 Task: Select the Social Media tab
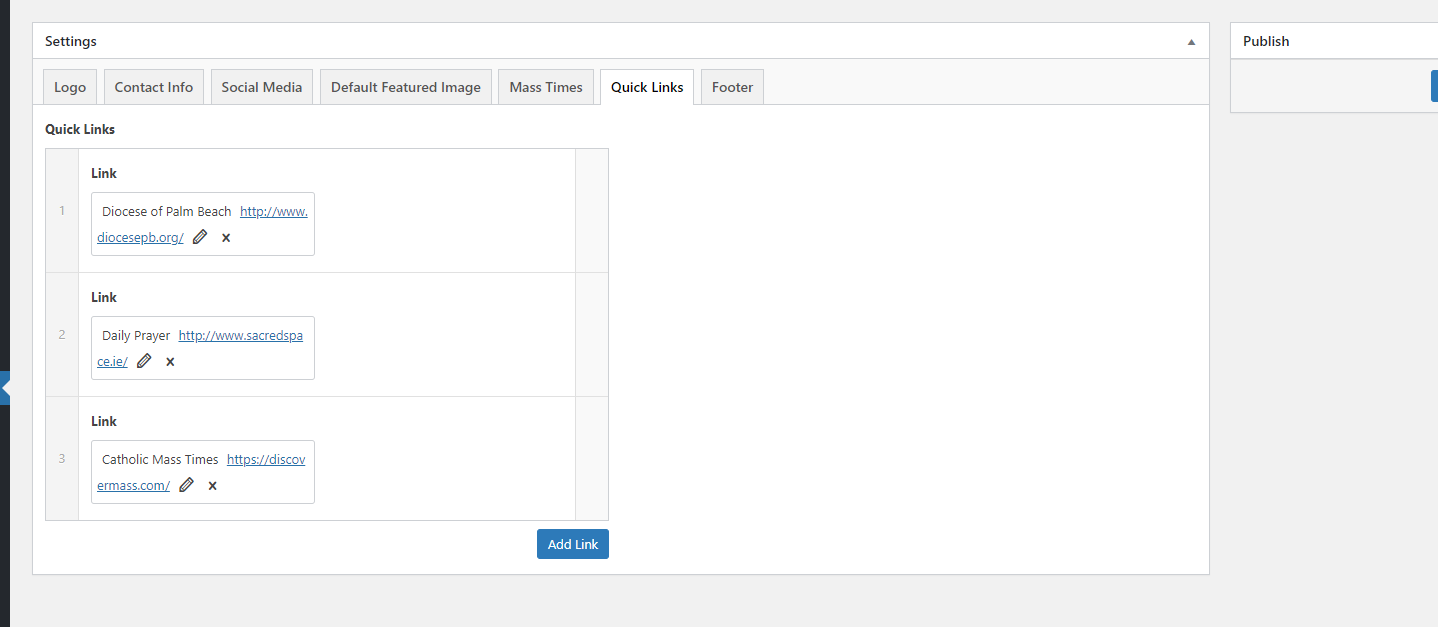click(x=261, y=87)
